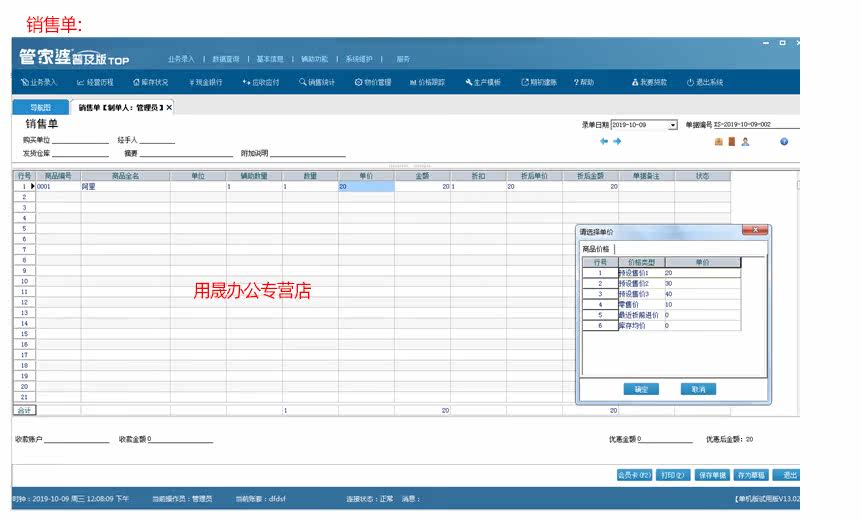Open 销售统计 search in the toolbar

317,82
